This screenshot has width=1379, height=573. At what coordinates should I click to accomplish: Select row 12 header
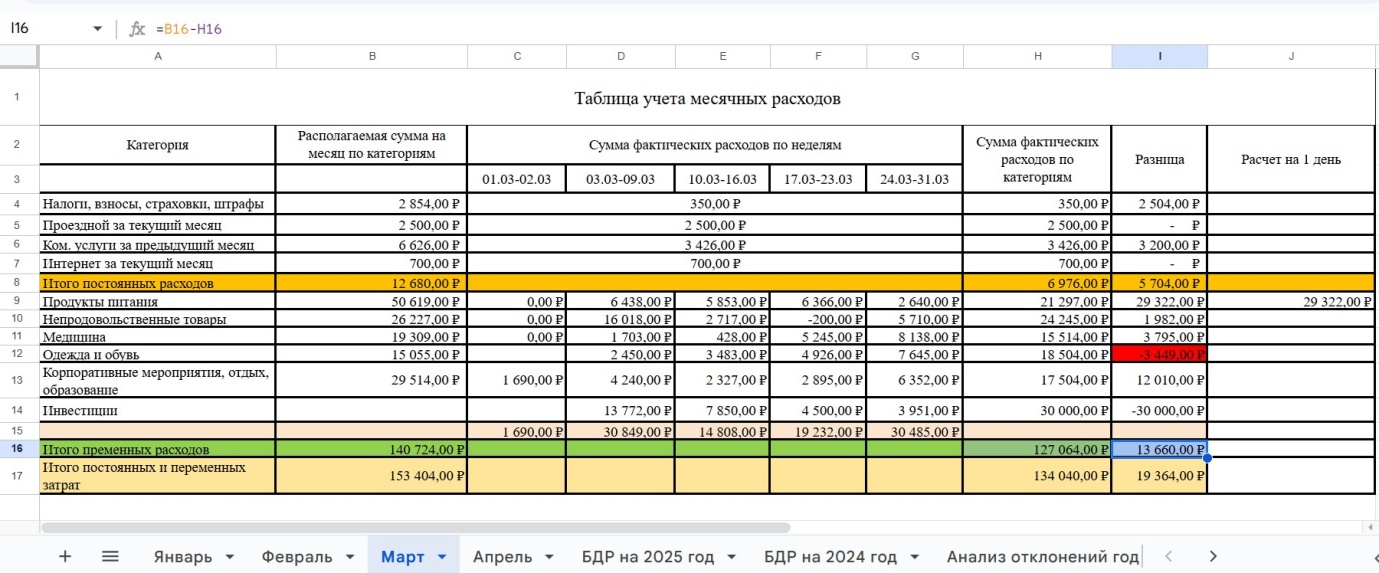(x=19, y=354)
